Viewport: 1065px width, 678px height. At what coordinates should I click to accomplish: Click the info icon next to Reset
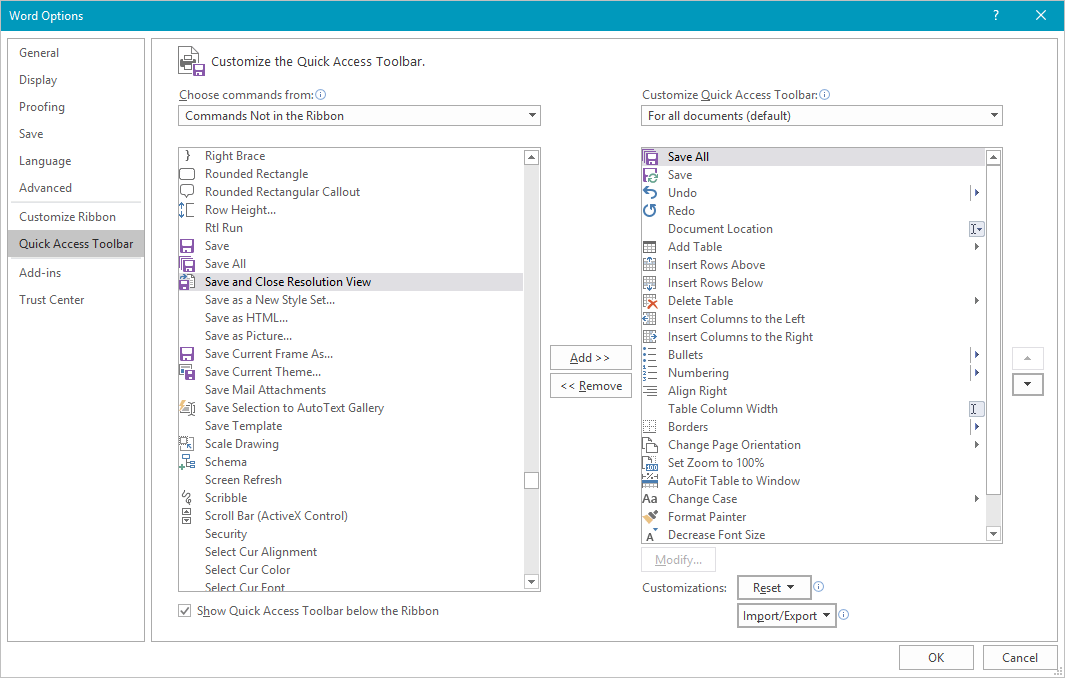(x=818, y=586)
